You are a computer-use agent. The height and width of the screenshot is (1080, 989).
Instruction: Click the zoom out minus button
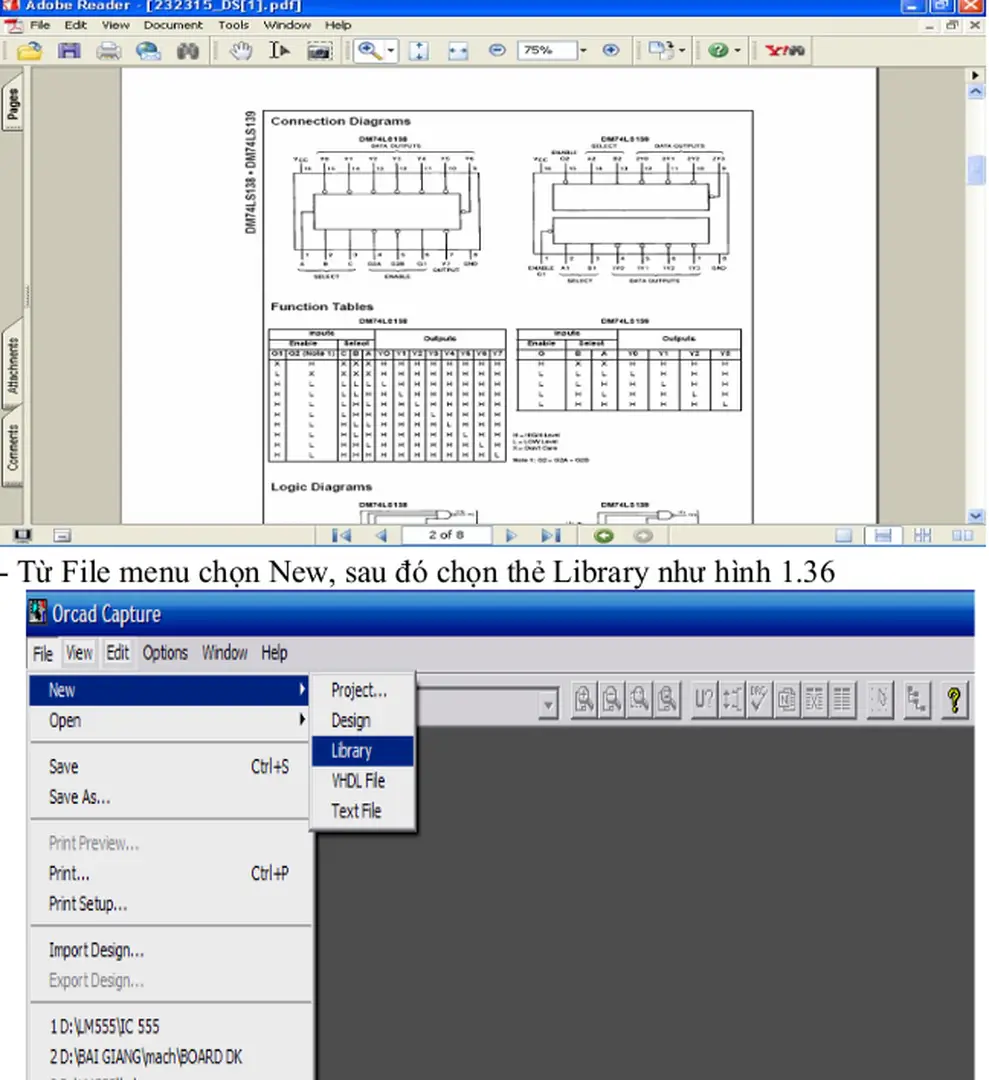497,51
